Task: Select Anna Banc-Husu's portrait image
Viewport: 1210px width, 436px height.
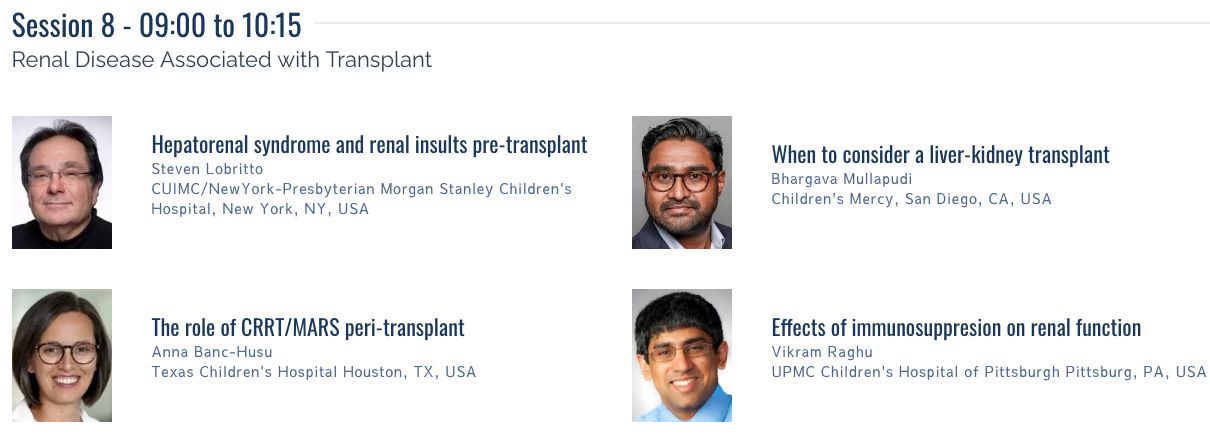Action: click(x=62, y=355)
